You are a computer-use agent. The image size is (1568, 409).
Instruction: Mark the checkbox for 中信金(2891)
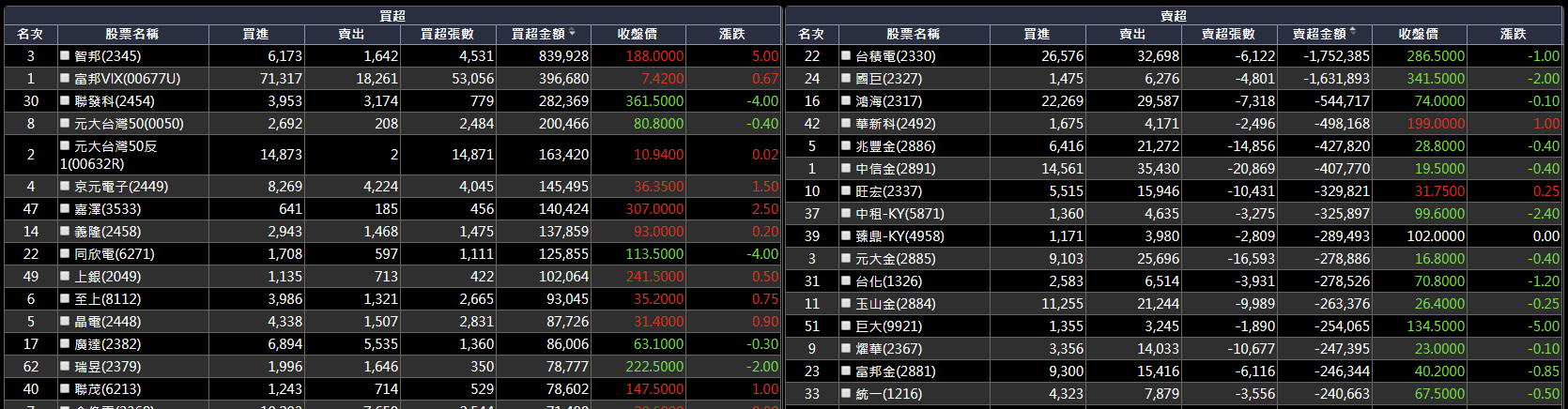(x=846, y=168)
